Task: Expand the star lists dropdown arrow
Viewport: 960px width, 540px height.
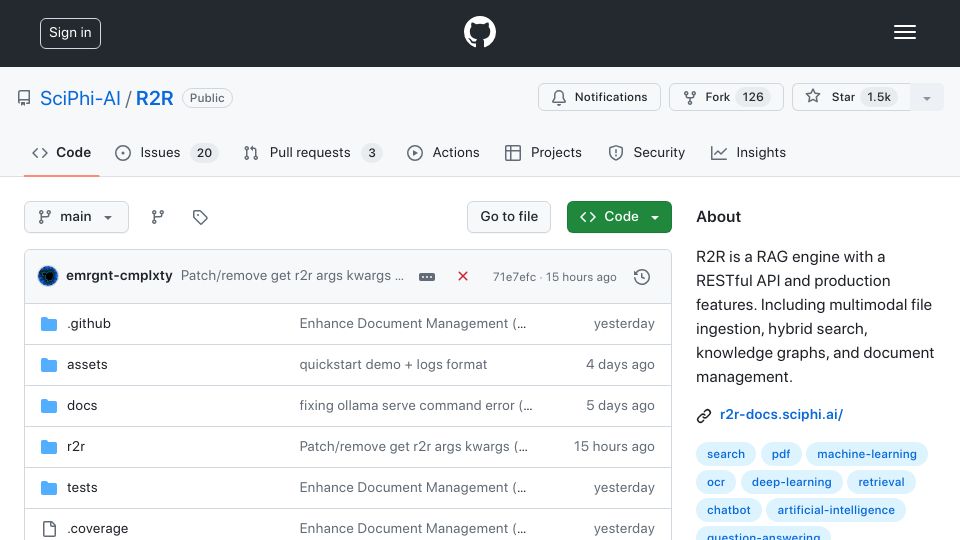Action: pos(927,98)
